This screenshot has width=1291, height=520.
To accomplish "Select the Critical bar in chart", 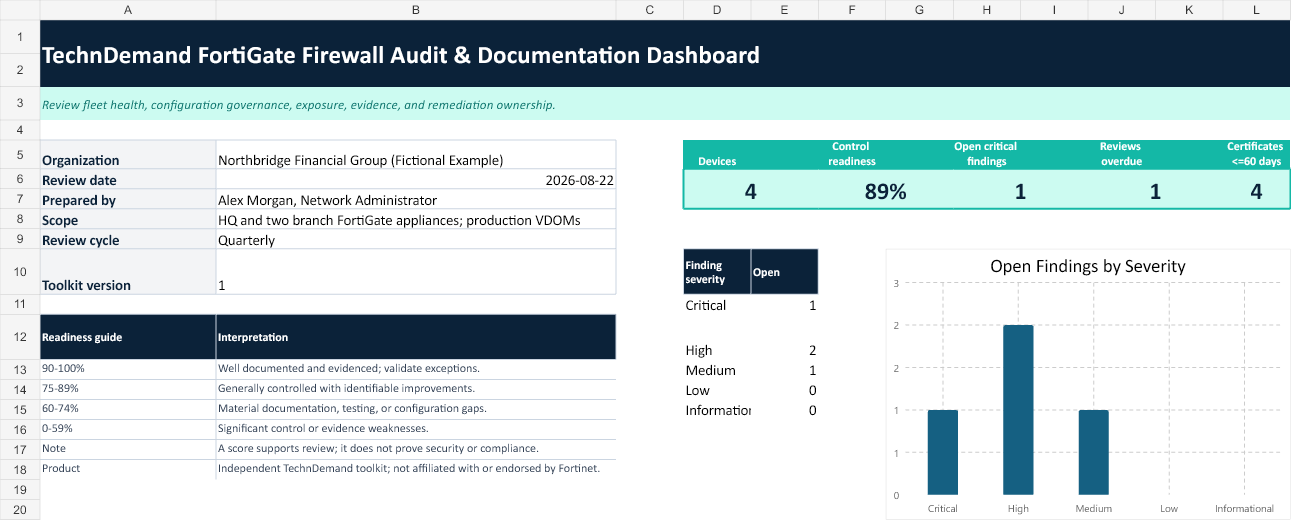I will [x=942, y=452].
